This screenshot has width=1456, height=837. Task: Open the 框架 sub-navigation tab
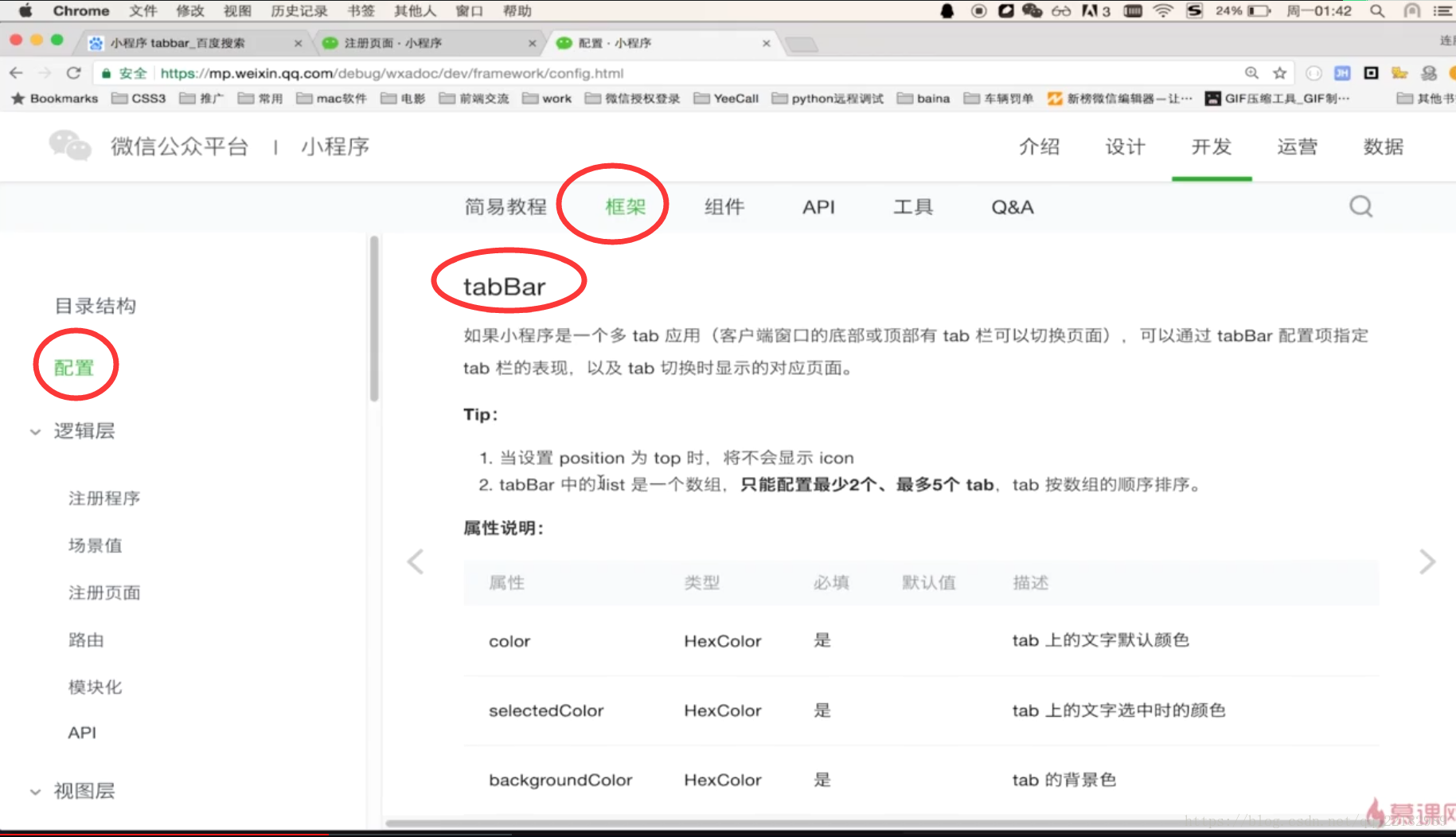(625, 207)
